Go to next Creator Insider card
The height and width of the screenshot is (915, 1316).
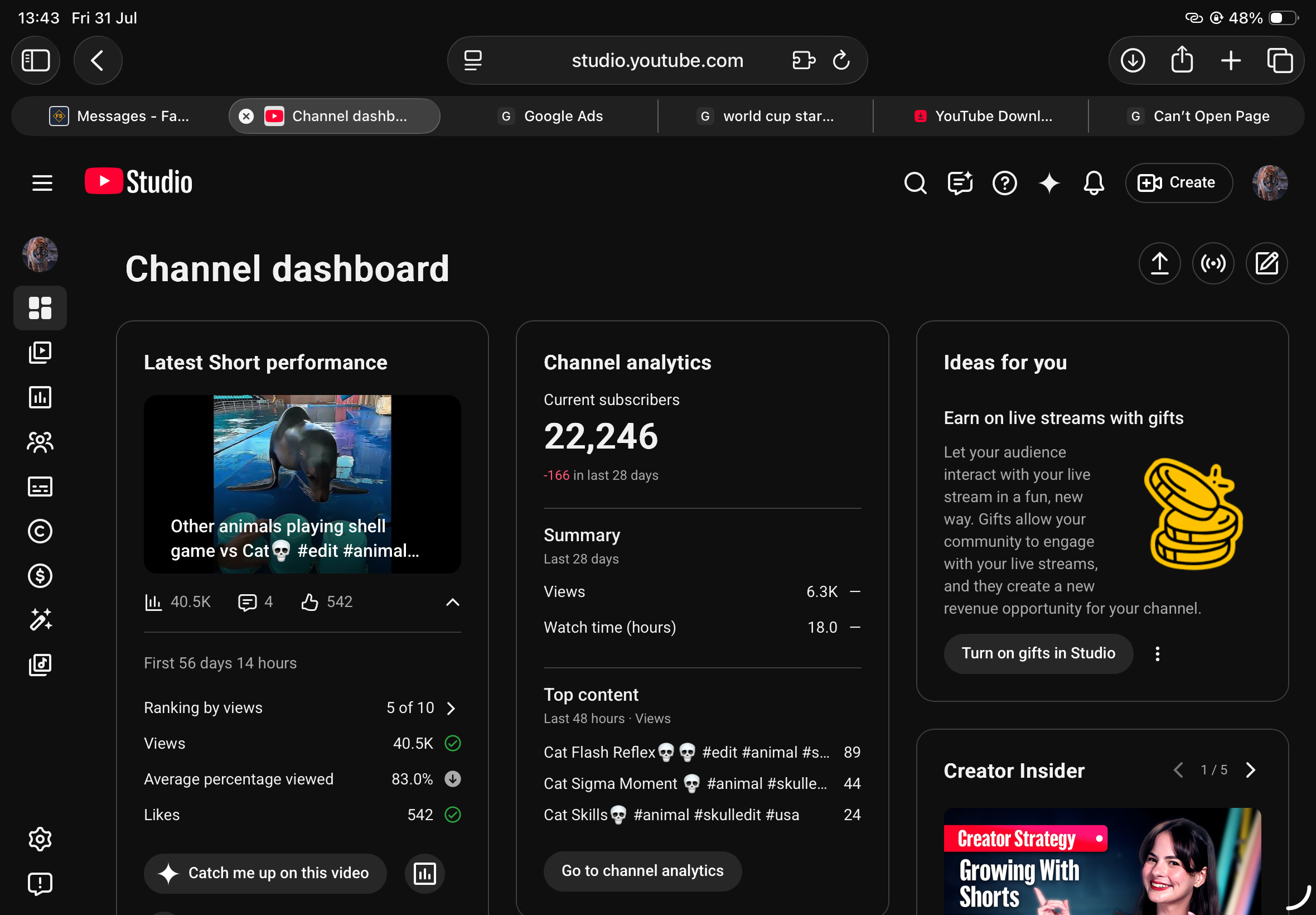click(1251, 770)
